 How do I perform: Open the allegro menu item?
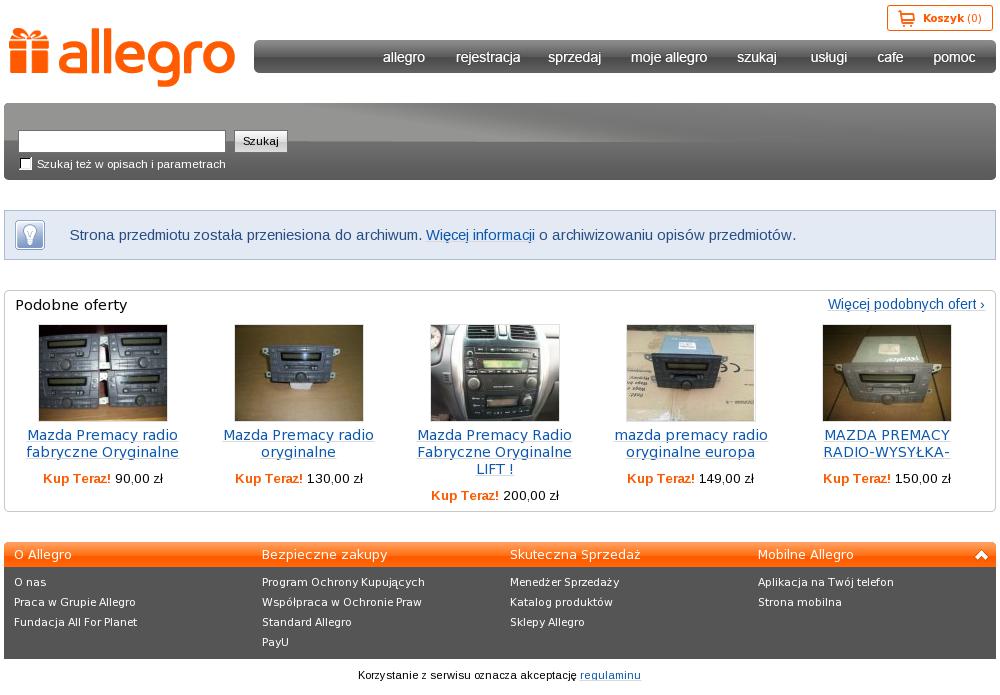[x=404, y=57]
